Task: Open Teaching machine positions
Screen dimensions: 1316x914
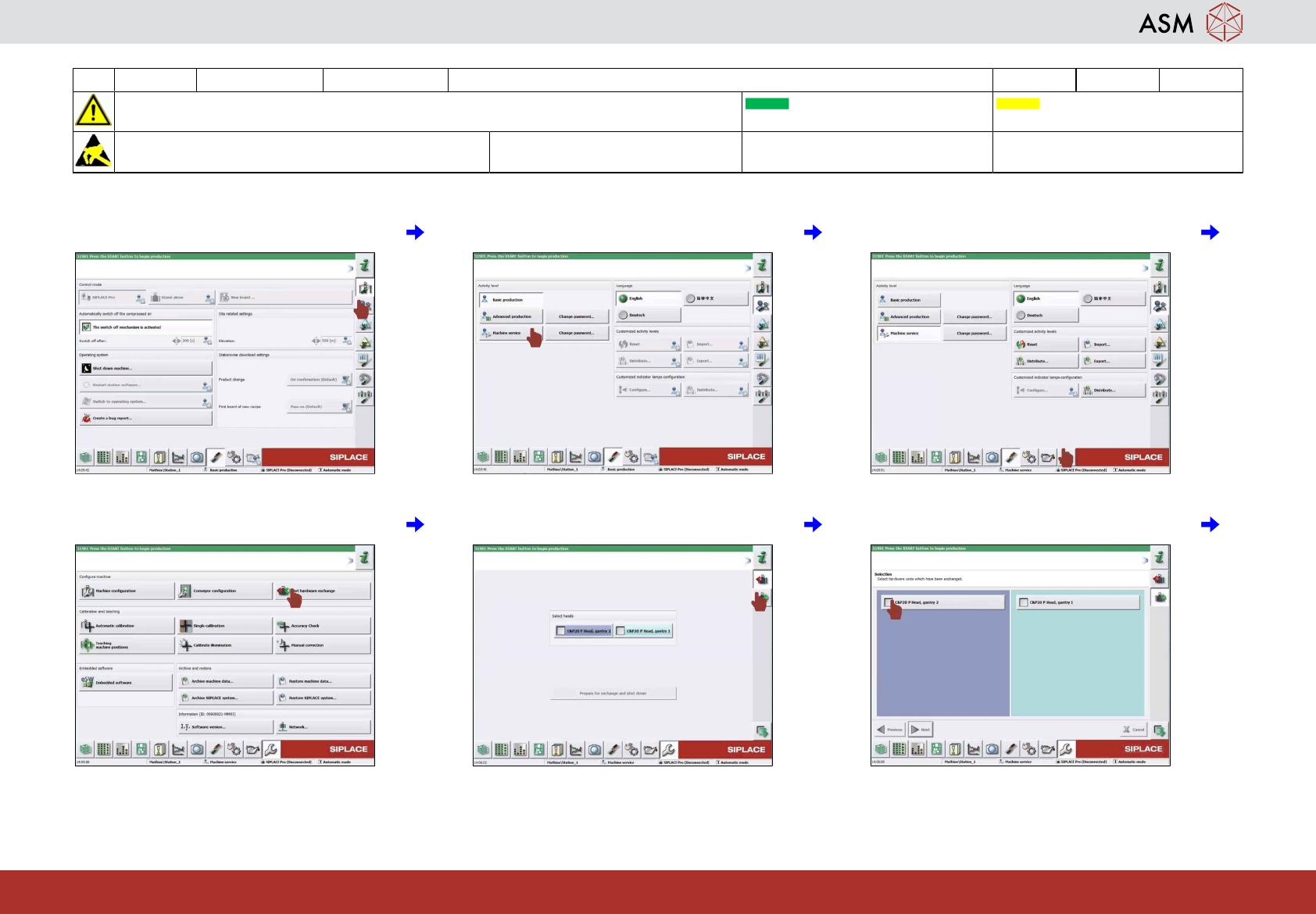Action: pos(127,645)
